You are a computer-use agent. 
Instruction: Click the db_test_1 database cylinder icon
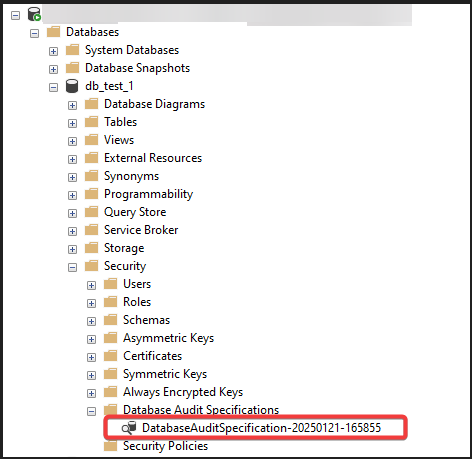point(72,86)
